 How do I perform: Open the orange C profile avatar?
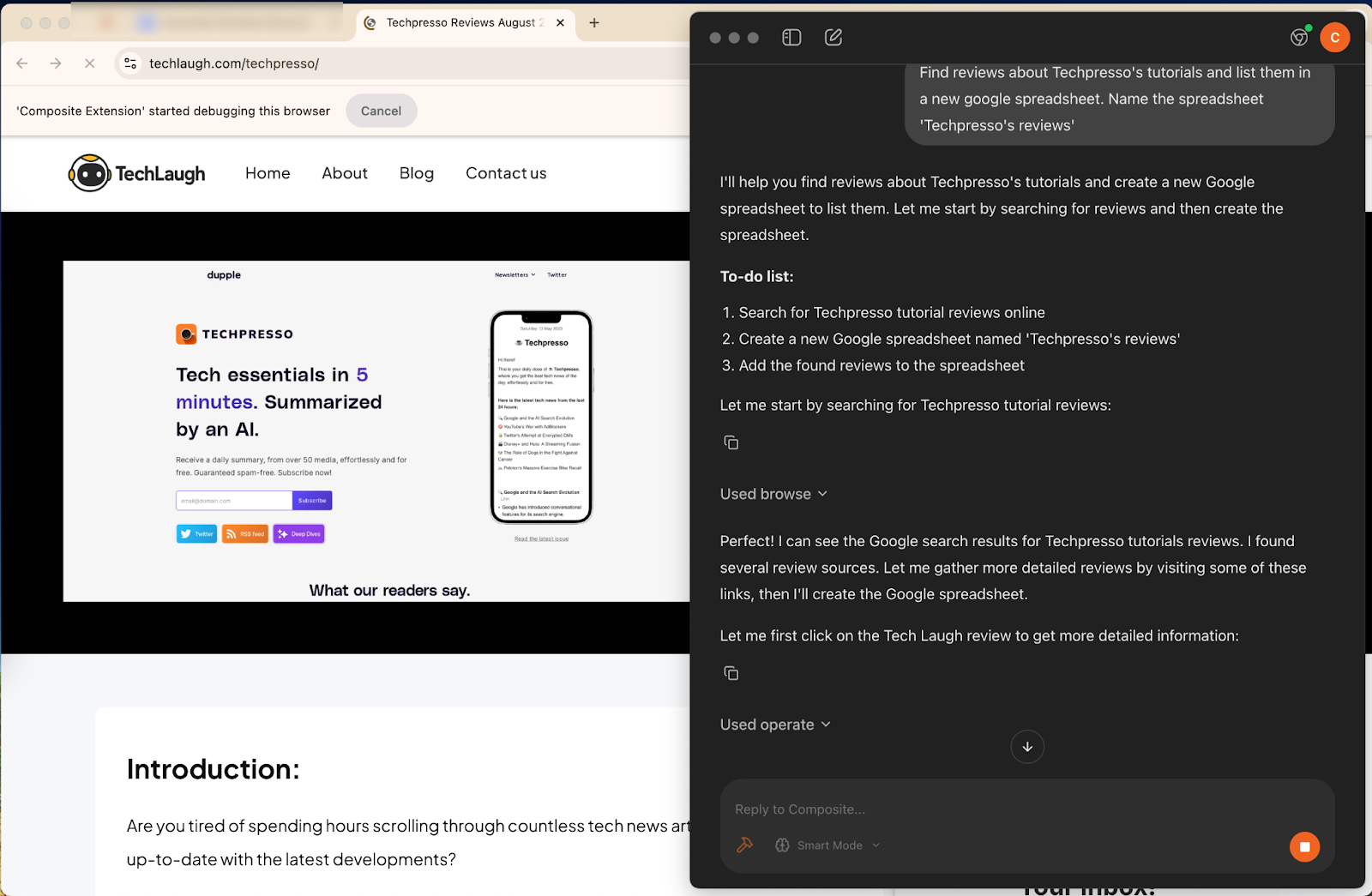tap(1335, 38)
